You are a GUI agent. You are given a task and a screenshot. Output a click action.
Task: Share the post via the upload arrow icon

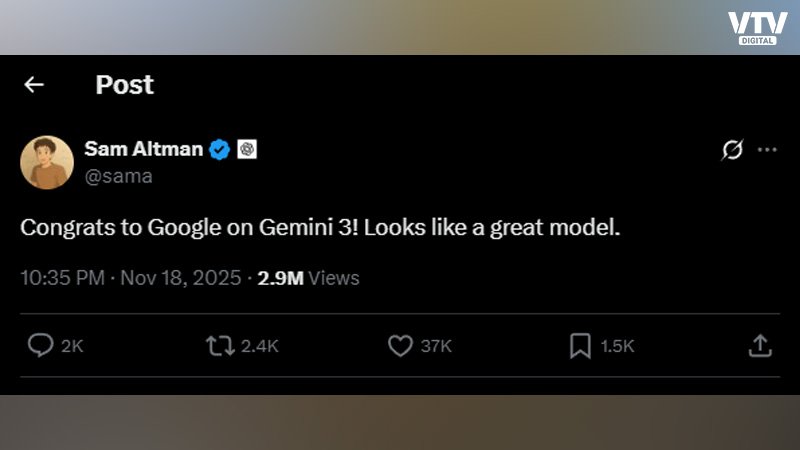click(x=760, y=345)
